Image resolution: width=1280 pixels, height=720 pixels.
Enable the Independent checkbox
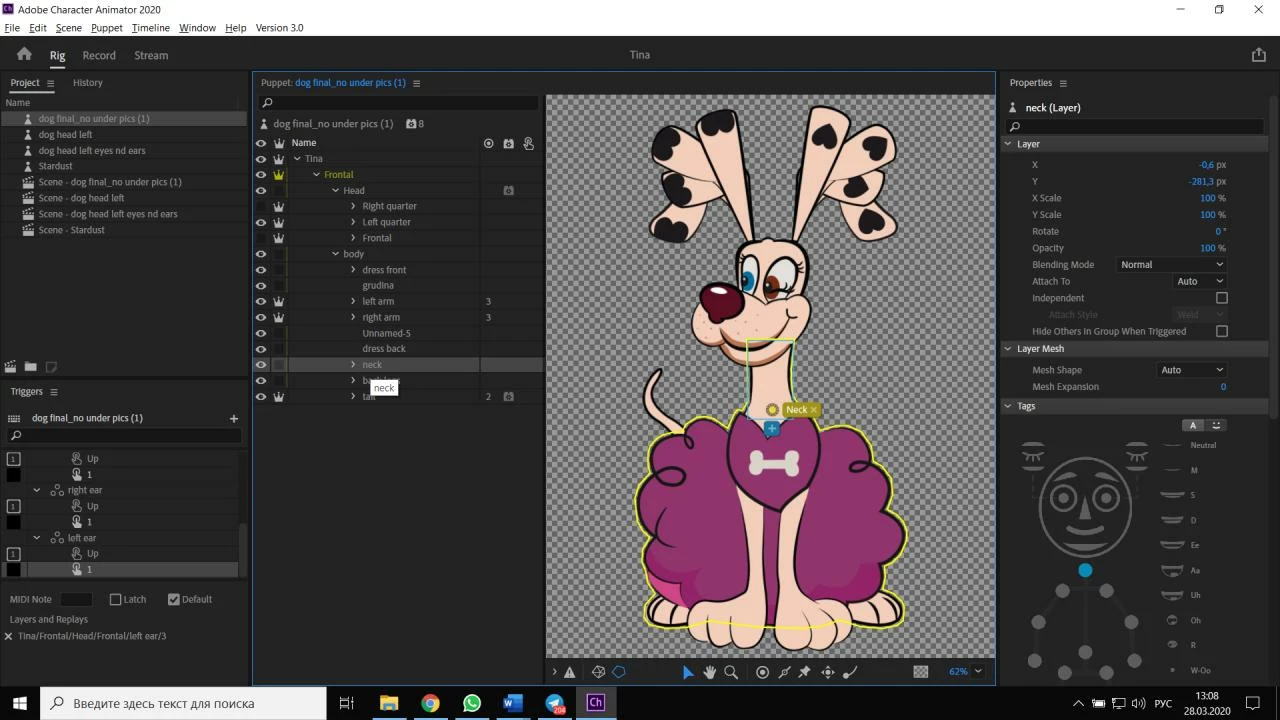(1221, 298)
